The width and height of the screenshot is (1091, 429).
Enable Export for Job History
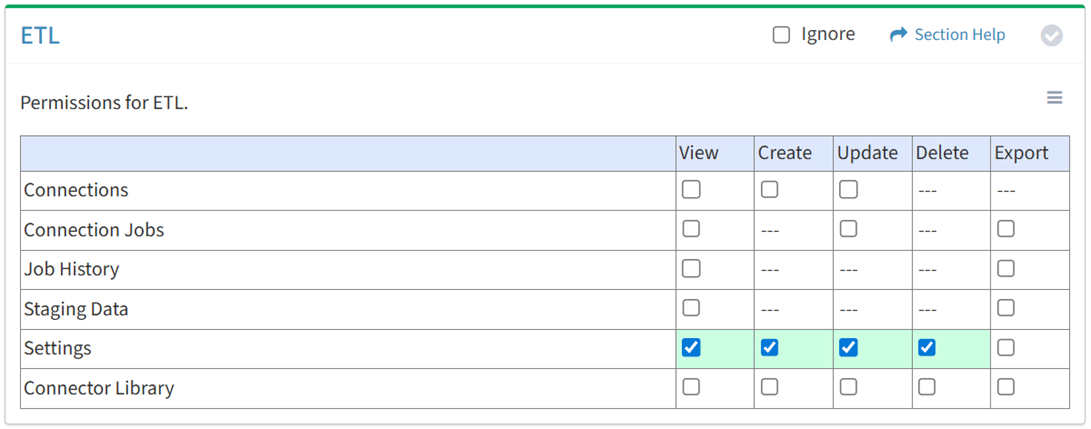(x=1006, y=269)
